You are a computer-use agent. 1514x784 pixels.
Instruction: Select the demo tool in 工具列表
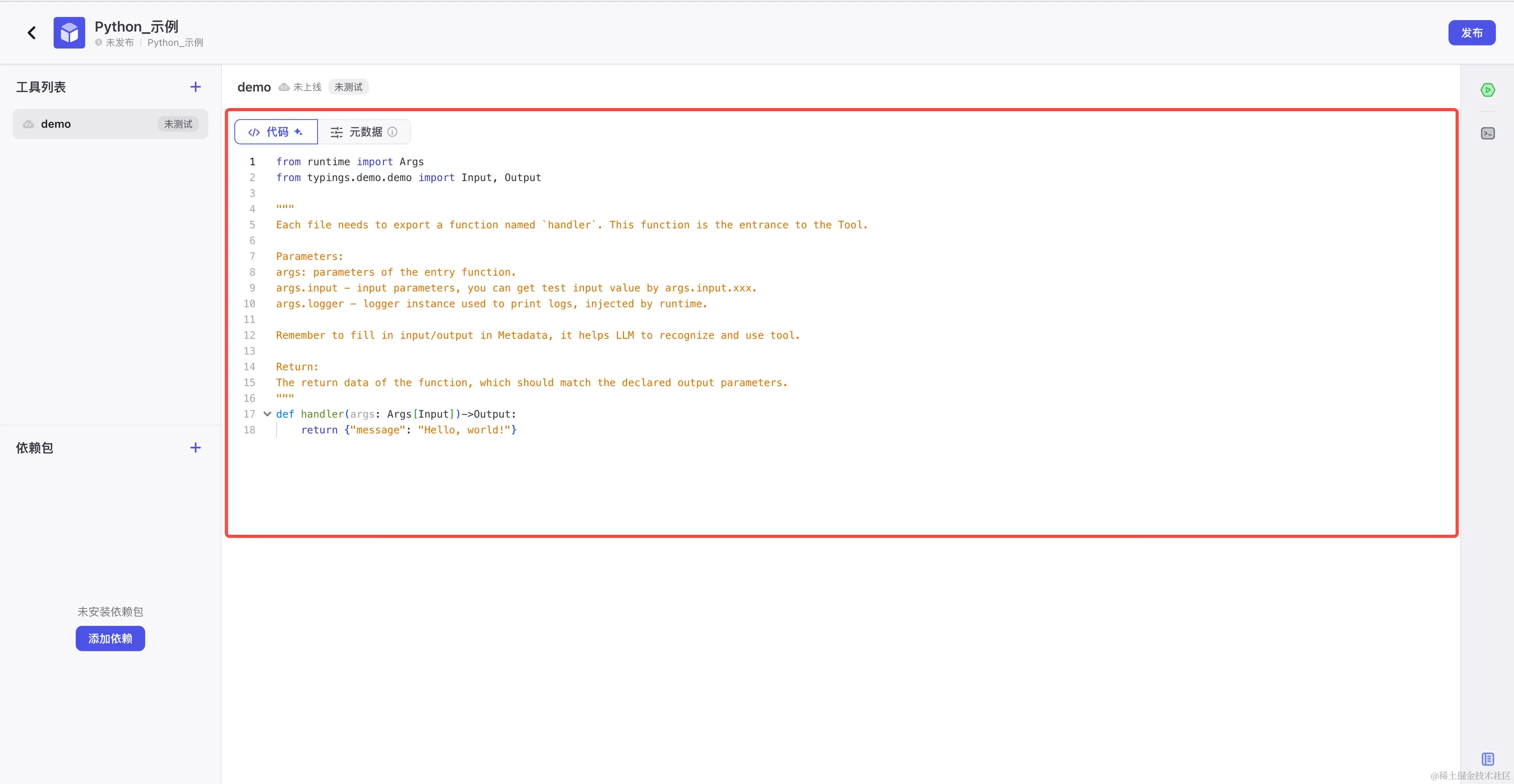click(111, 124)
